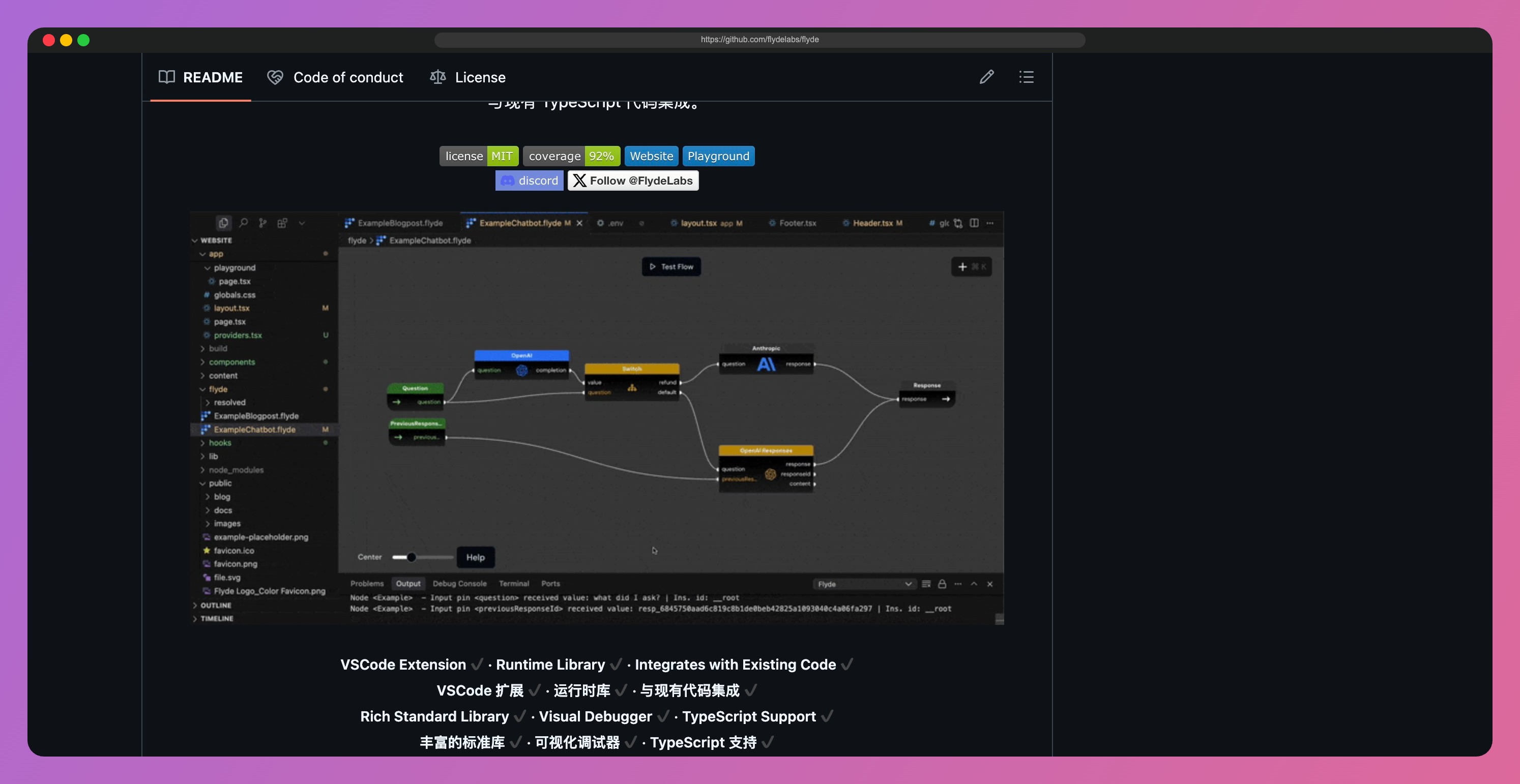Click the browser URL address bar
Viewport: 1520px width, 784px height.
pyautogui.click(x=759, y=40)
